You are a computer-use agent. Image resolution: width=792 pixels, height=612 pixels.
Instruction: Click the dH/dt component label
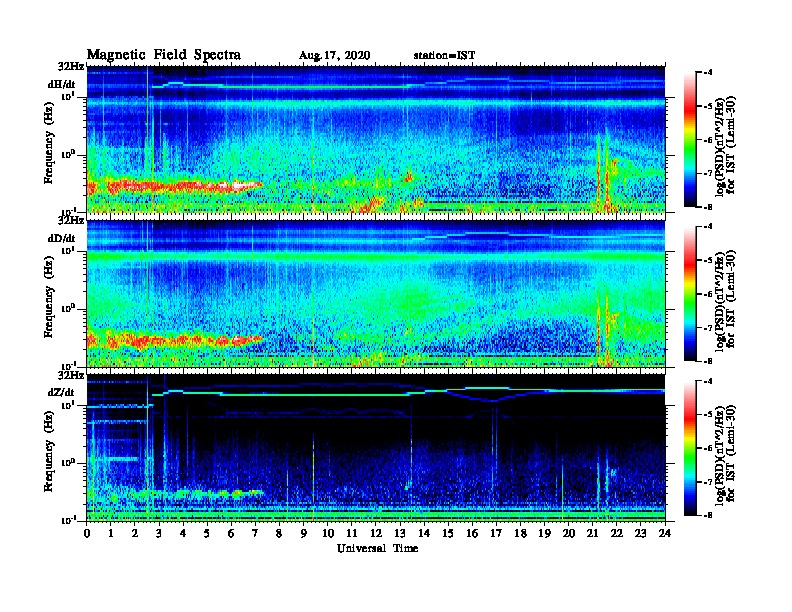62,85
